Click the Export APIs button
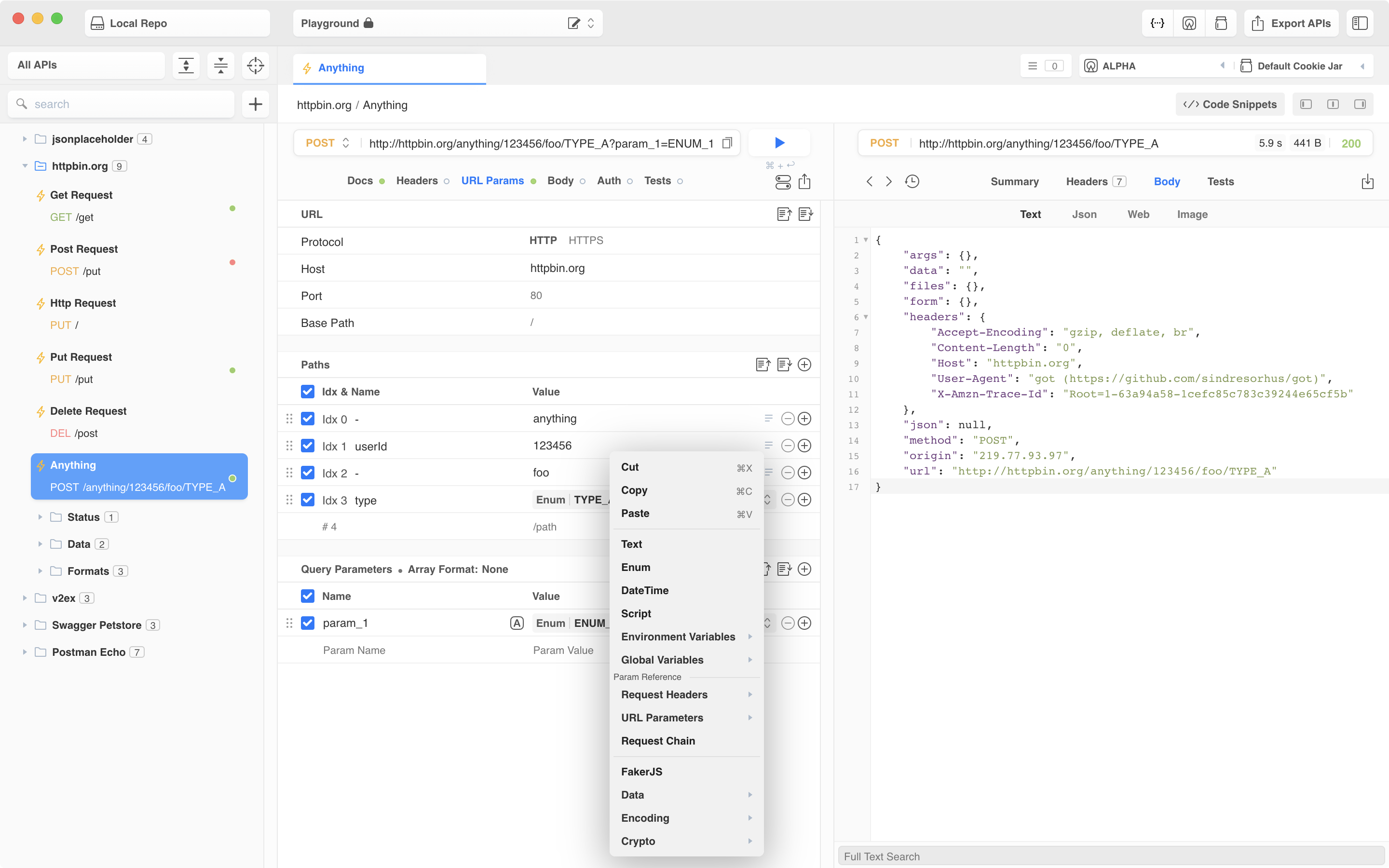The height and width of the screenshot is (868, 1389). [x=1291, y=23]
